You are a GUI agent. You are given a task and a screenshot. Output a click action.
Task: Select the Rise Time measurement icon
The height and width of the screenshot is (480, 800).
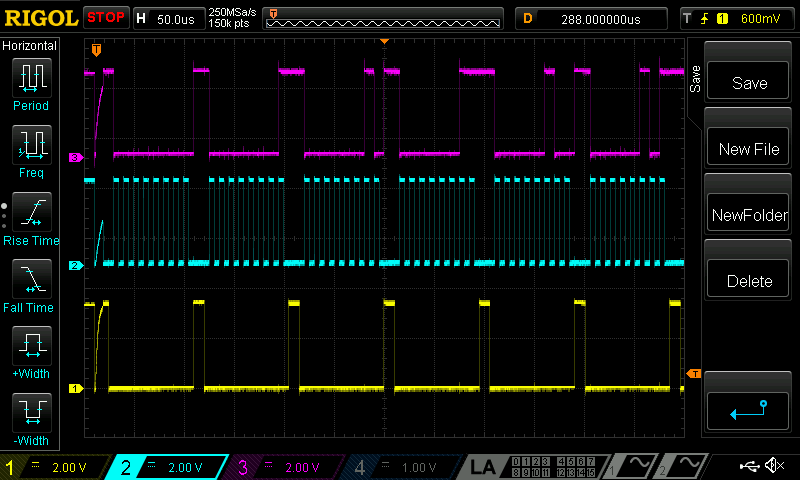click(x=32, y=212)
